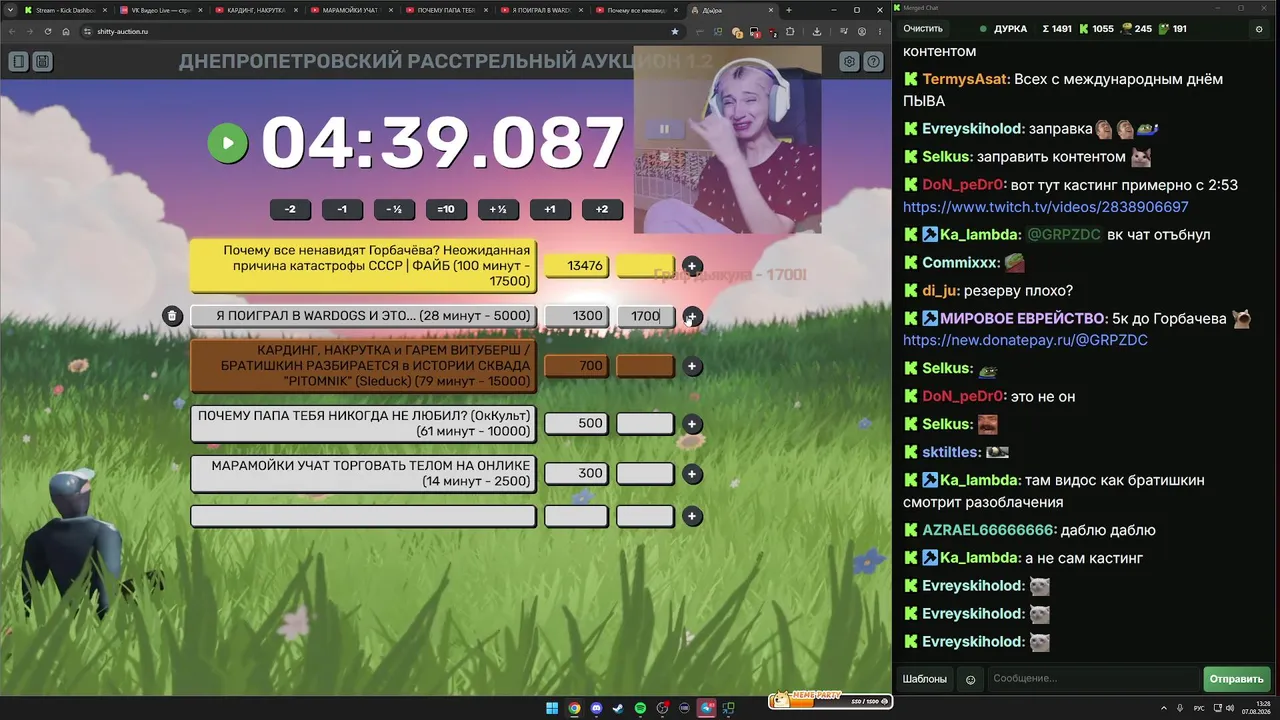Open Steam from the taskbar
1280x720 pixels.
[618, 709]
